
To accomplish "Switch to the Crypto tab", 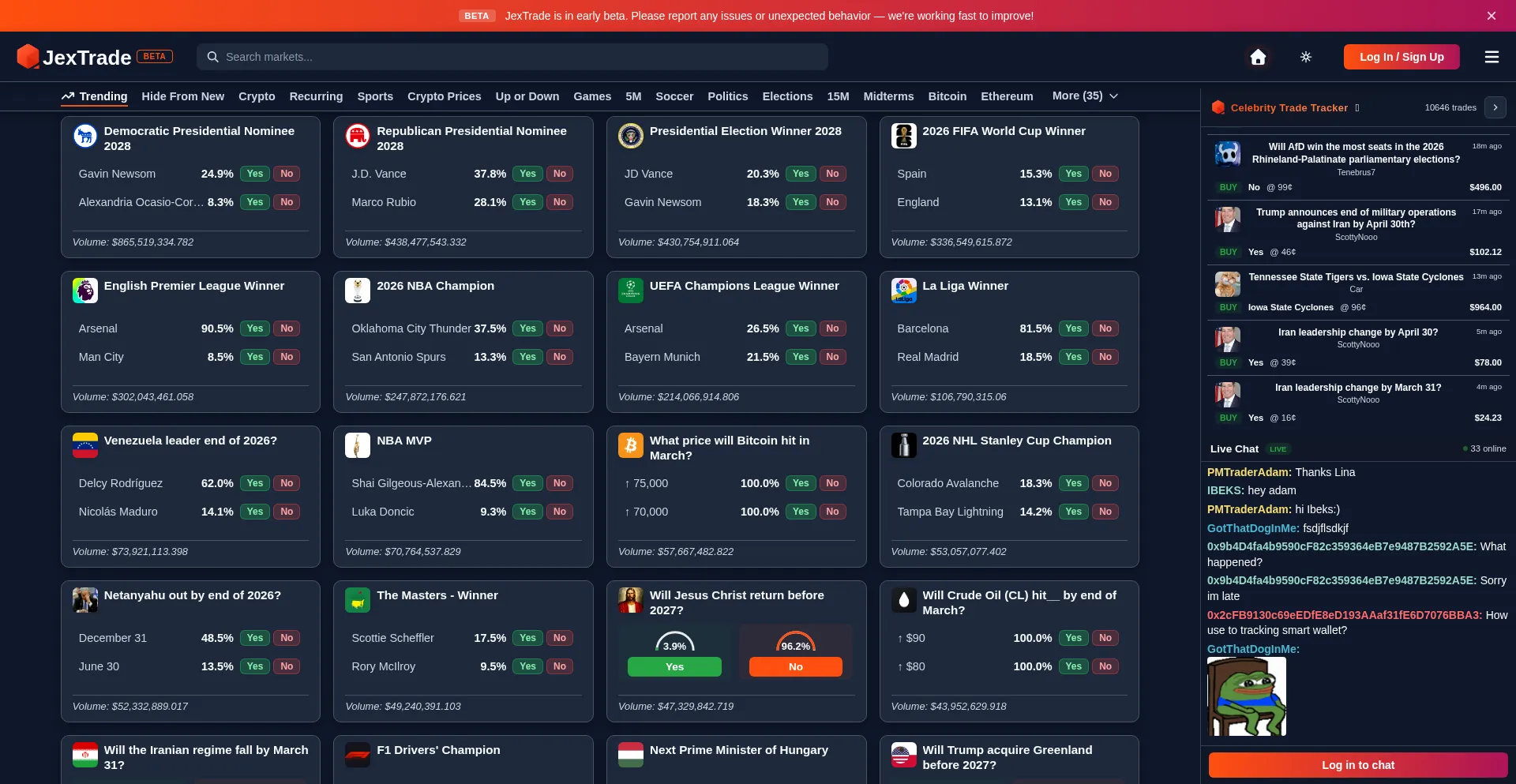I will [x=257, y=96].
